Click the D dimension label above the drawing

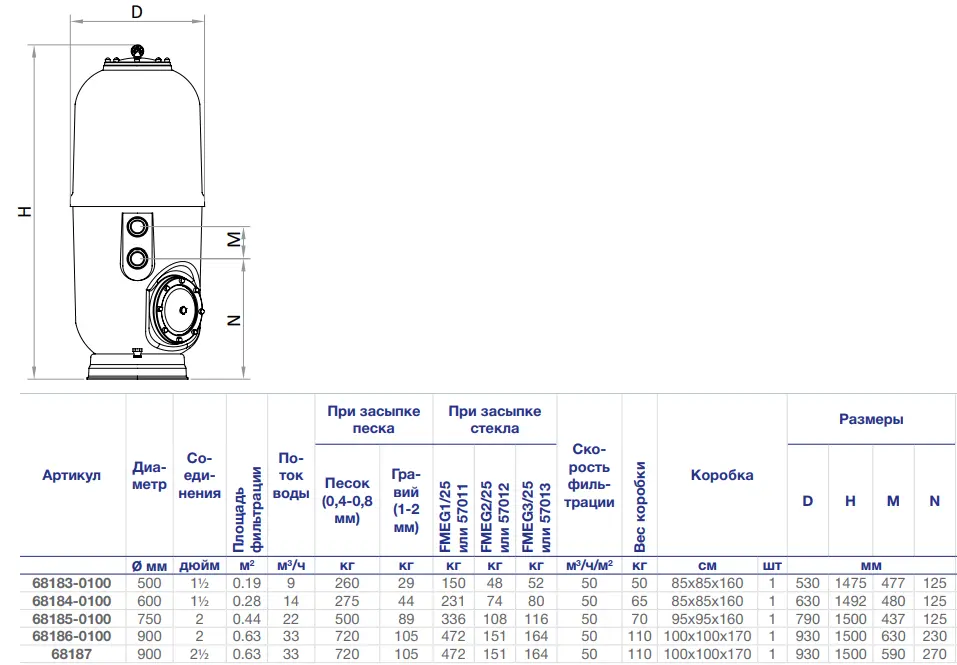point(137,12)
